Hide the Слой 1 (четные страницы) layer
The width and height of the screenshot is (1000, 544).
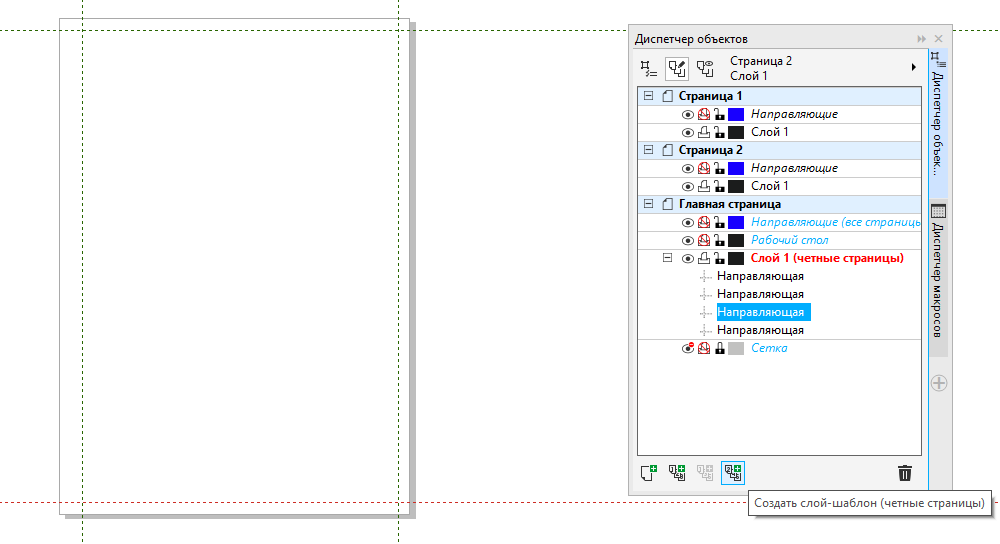(x=688, y=259)
